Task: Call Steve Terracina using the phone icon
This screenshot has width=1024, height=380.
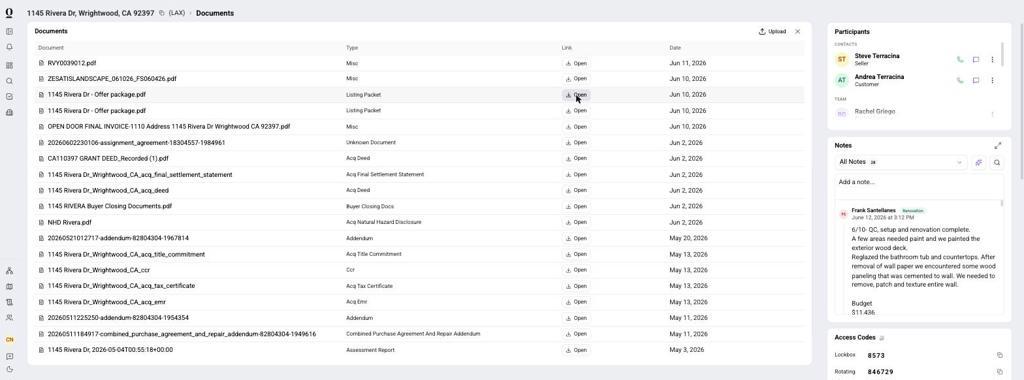Action: click(959, 59)
